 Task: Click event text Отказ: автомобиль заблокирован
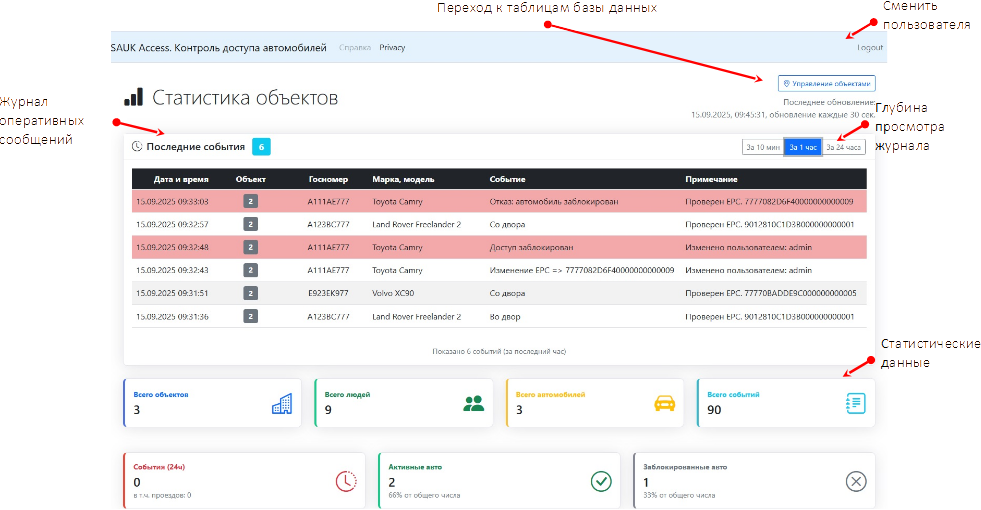pos(554,201)
